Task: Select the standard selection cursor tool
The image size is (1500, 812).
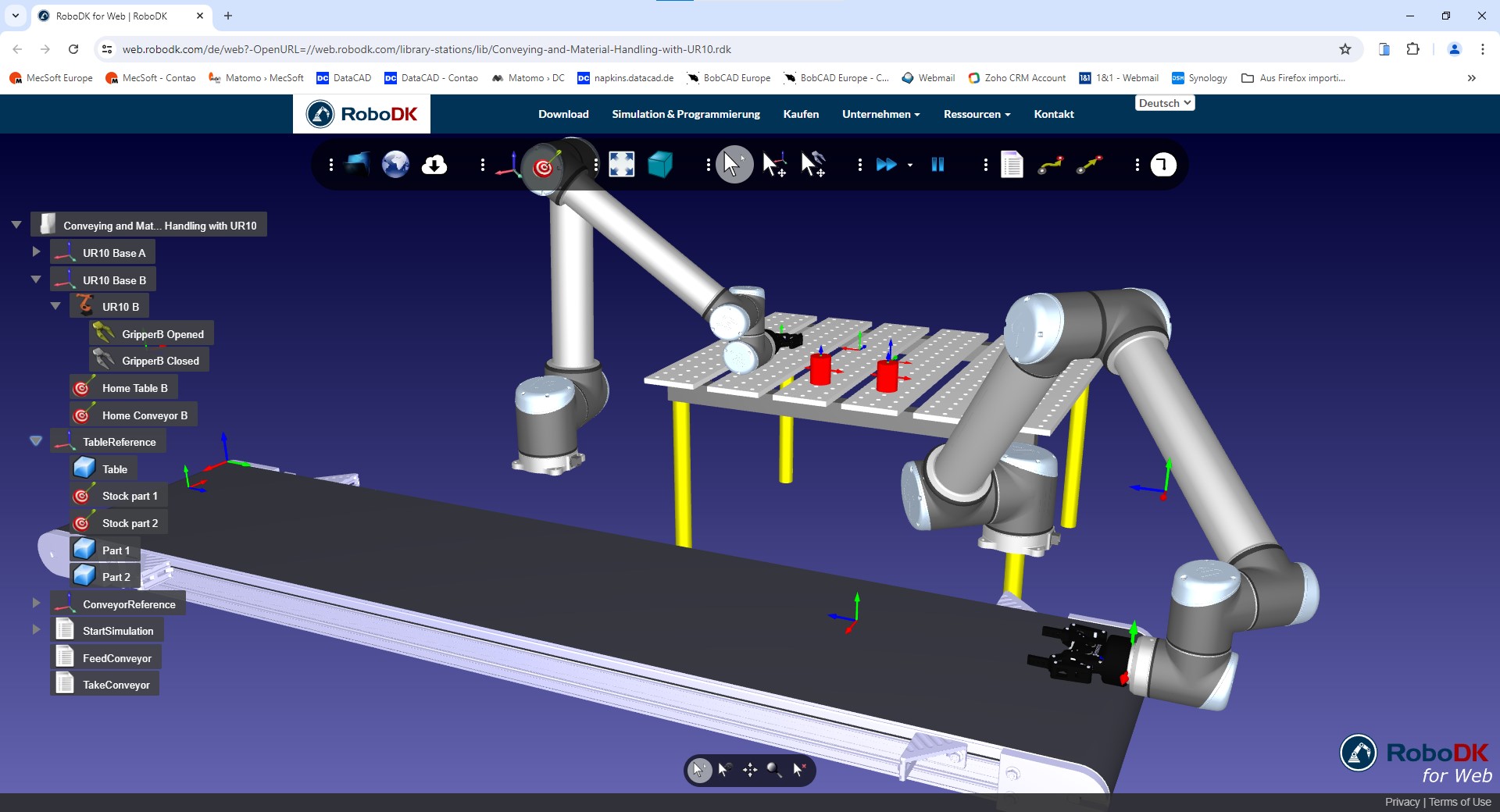Action: click(x=733, y=164)
